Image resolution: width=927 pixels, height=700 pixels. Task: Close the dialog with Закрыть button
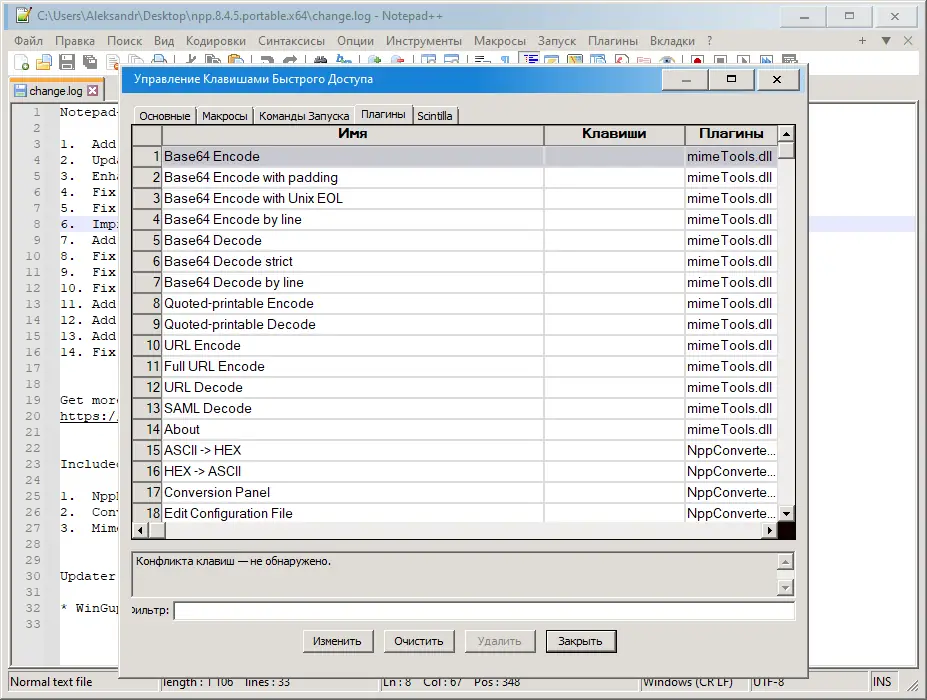580,641
